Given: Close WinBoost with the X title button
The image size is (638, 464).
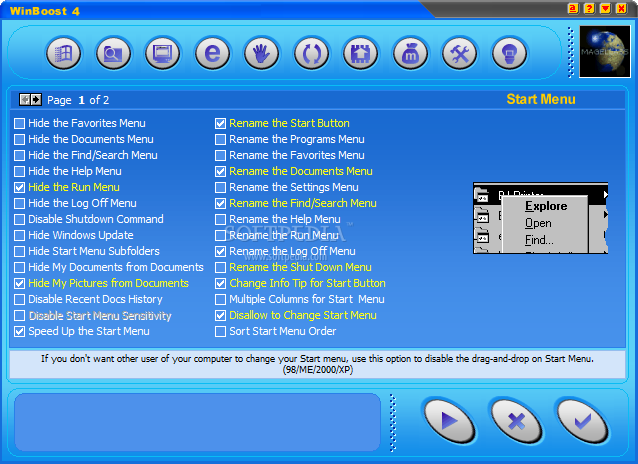Looking at the screenshot, I should [622, 8].
